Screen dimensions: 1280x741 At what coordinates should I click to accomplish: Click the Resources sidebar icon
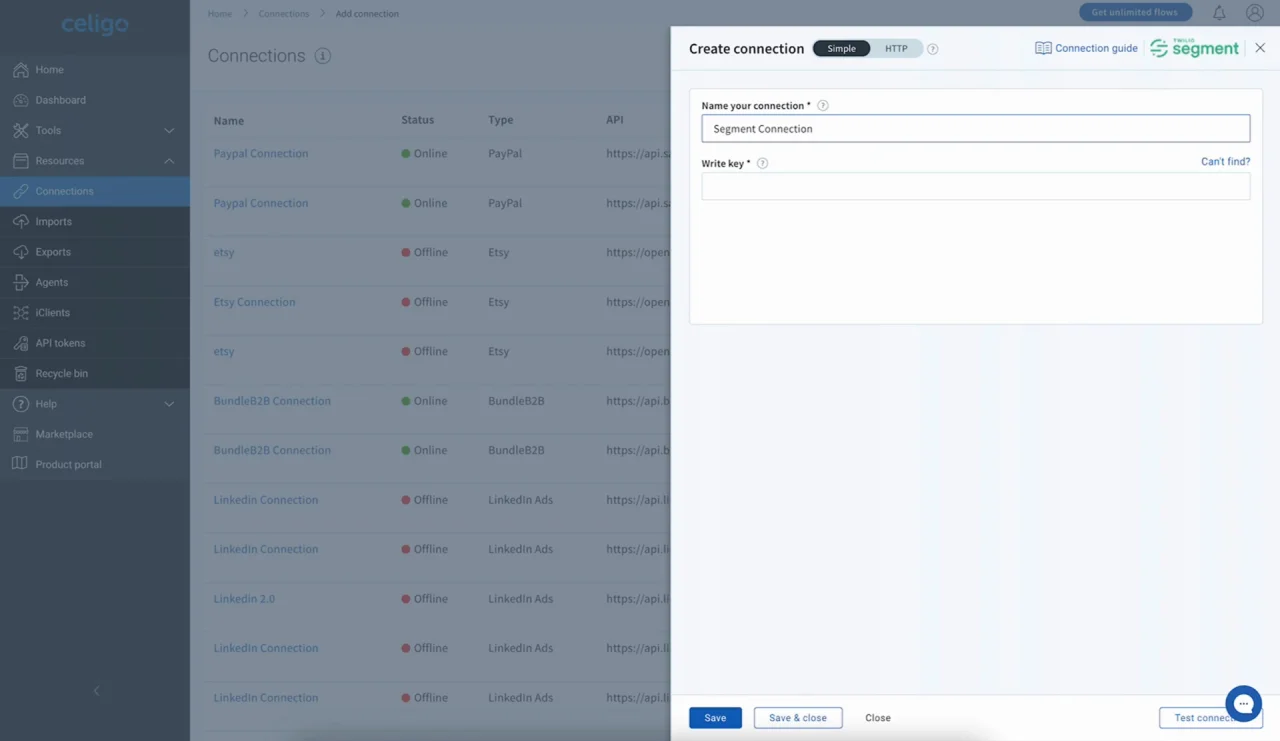click(20, 161)
